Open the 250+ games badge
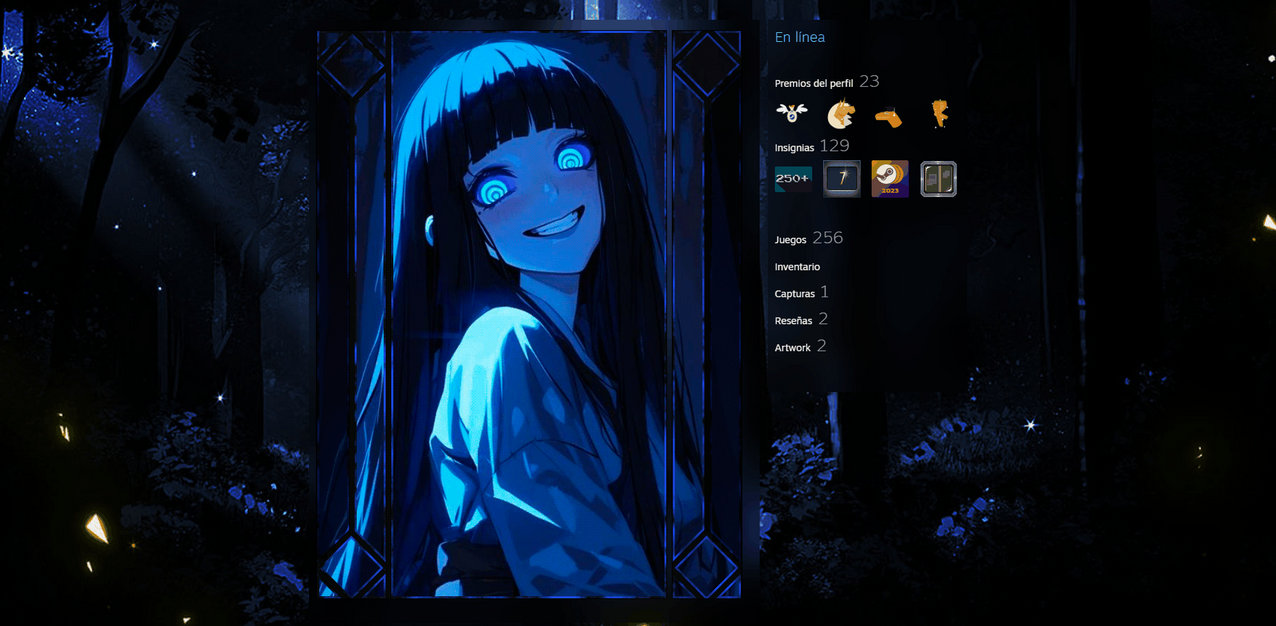The width and height of the screenshot is (1276, 626). 793,179
